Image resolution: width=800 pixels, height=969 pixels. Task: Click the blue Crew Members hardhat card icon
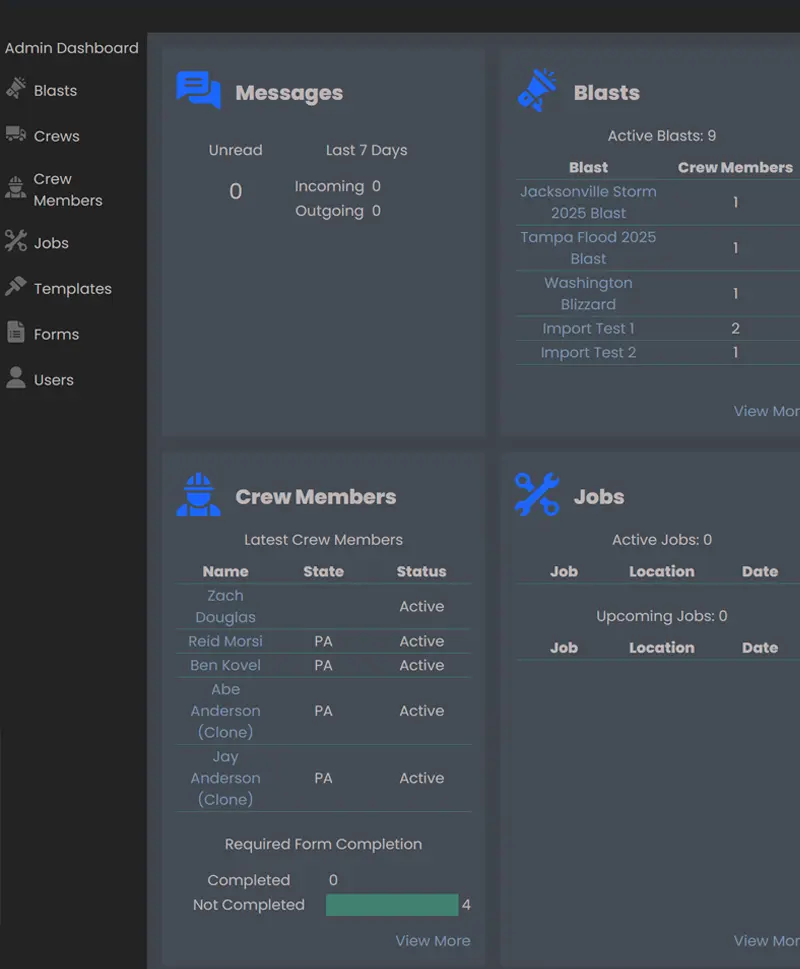click(198, 494)
